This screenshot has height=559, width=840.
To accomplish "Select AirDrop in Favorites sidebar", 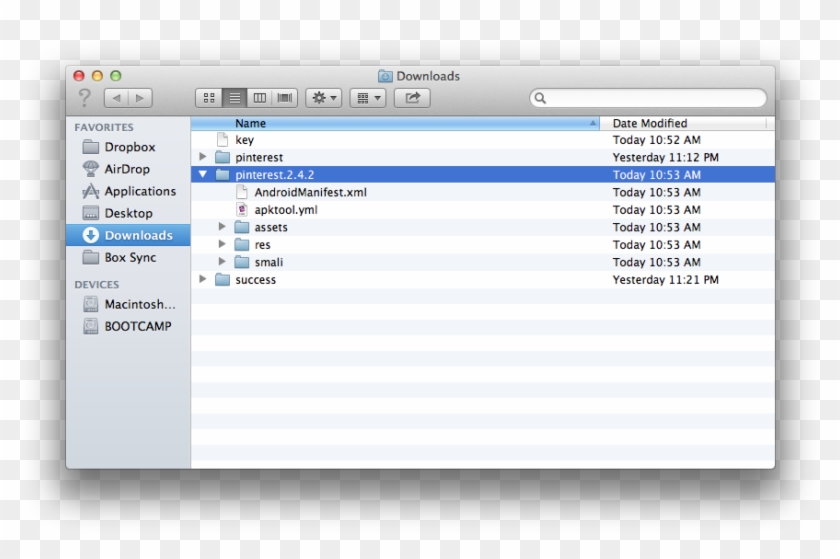I will [x=127, y=169].
